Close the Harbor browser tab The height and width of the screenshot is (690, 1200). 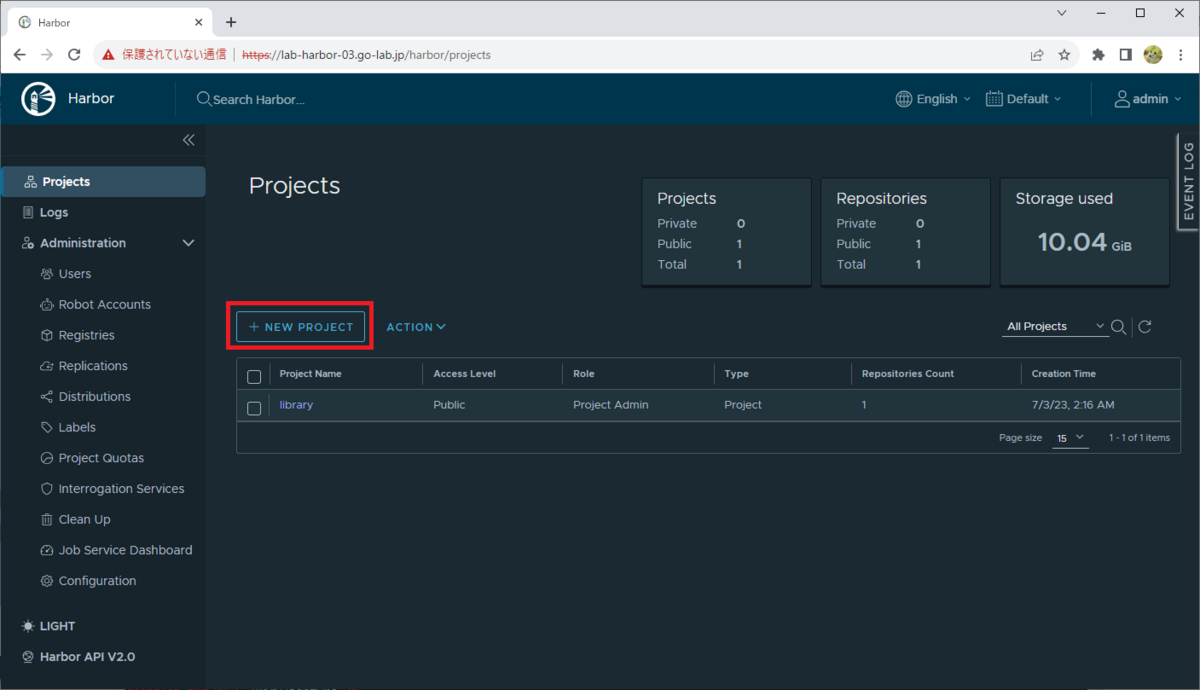pyautogui.click(x=199, y=22)
